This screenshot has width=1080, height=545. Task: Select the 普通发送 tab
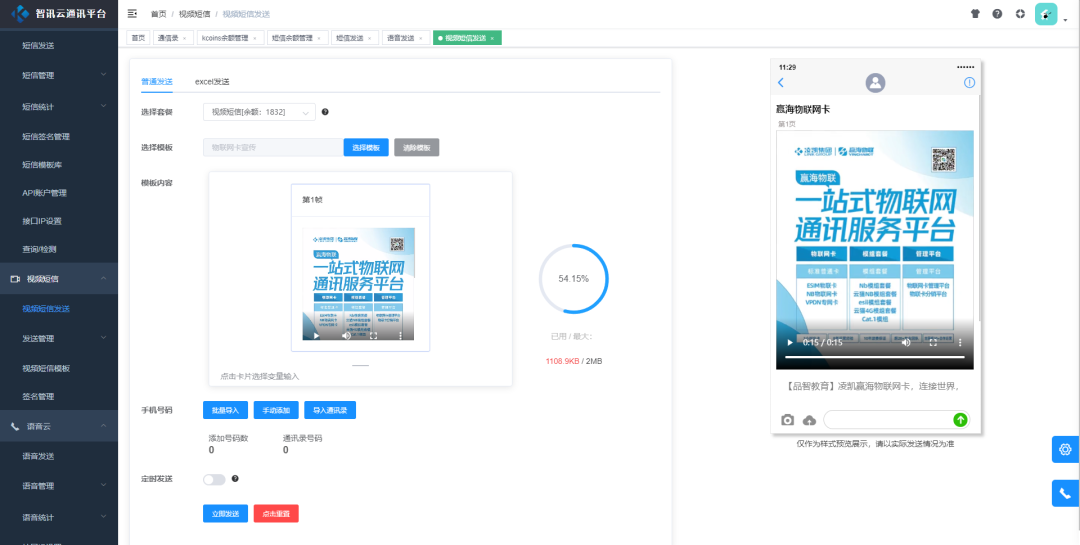[x=157, y=81]
